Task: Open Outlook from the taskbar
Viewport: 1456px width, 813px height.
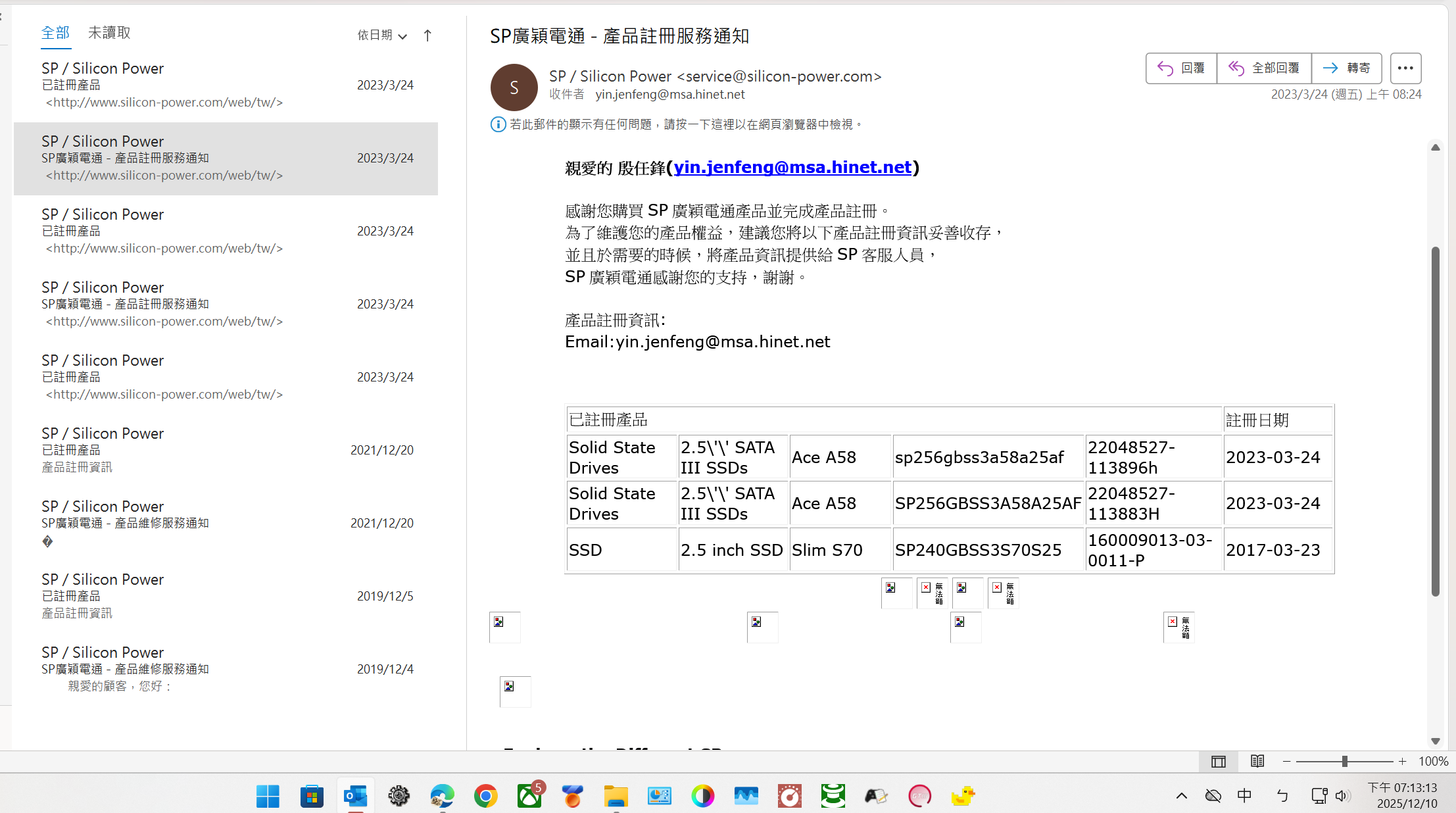Action: pyautogui.click(x=355, y=796)
